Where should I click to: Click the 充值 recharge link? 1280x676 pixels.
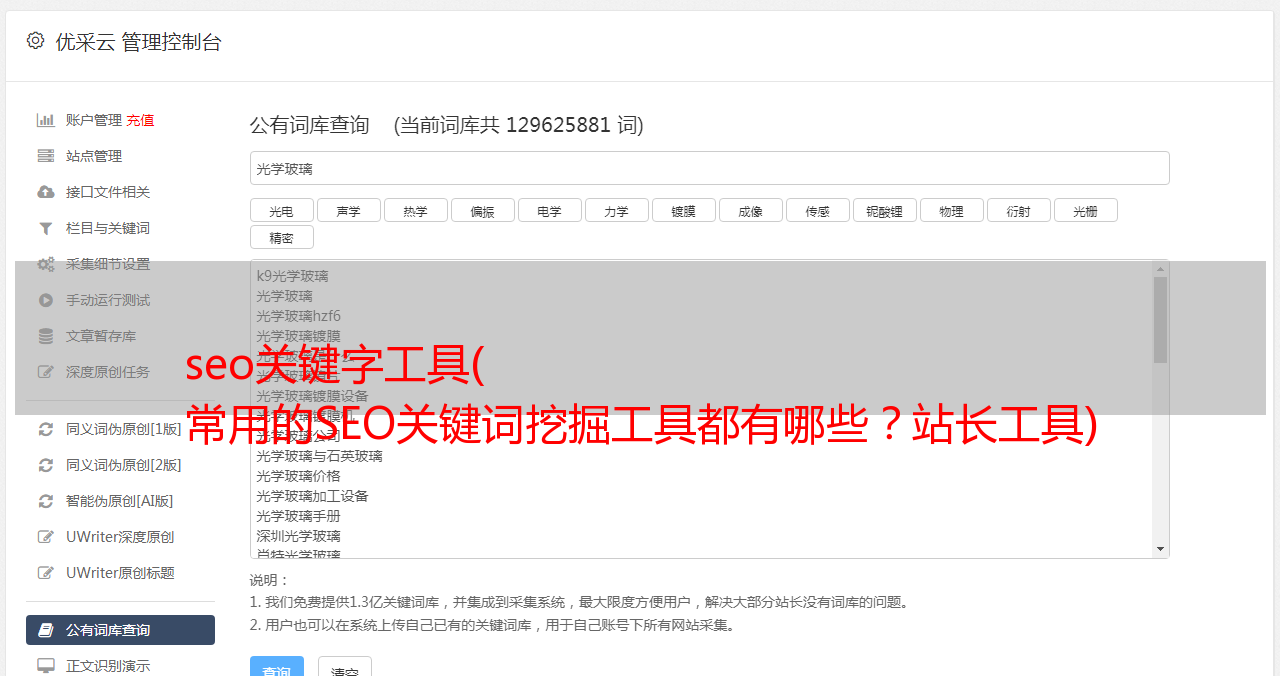coord(140,120)
